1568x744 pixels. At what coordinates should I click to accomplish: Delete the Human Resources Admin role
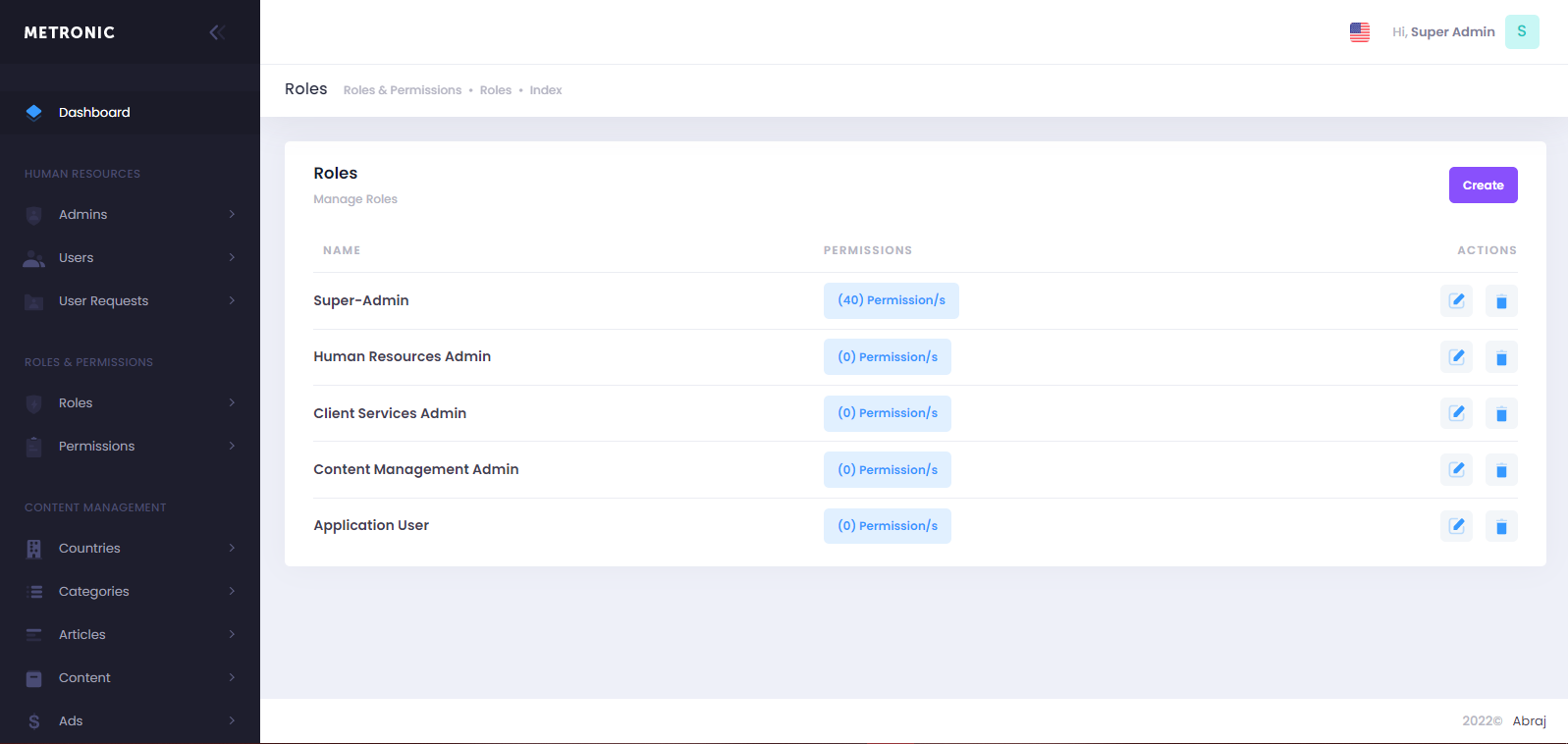pos(1501,357)
